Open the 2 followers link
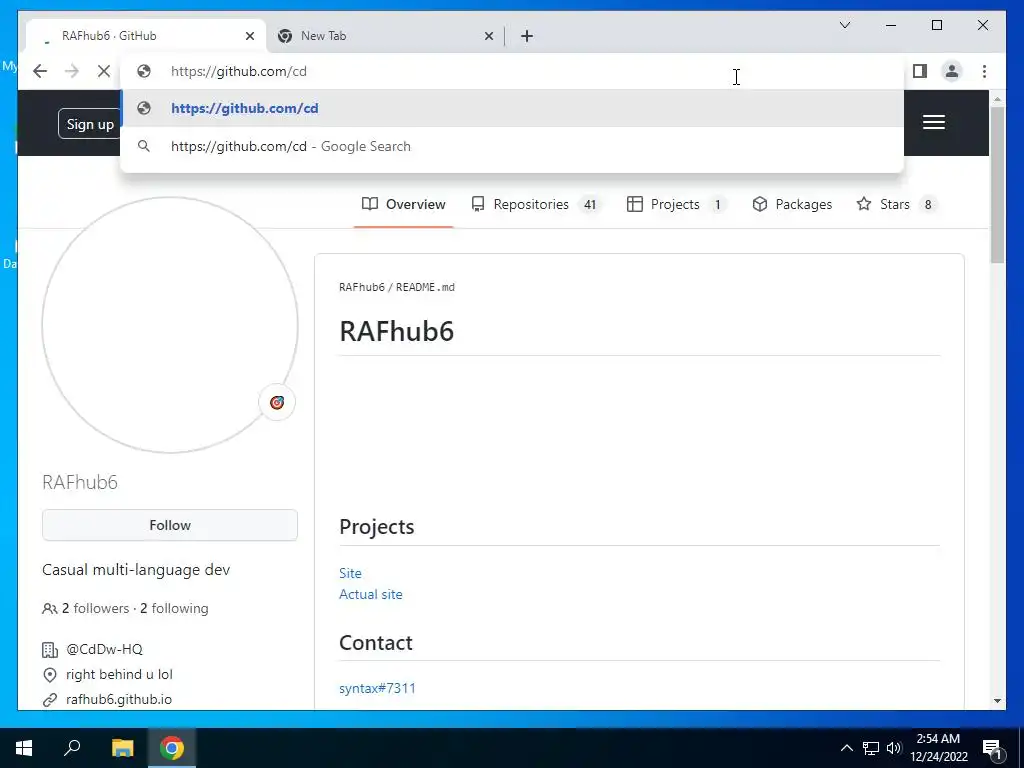The image size is (1024, 768). [95, 609]
